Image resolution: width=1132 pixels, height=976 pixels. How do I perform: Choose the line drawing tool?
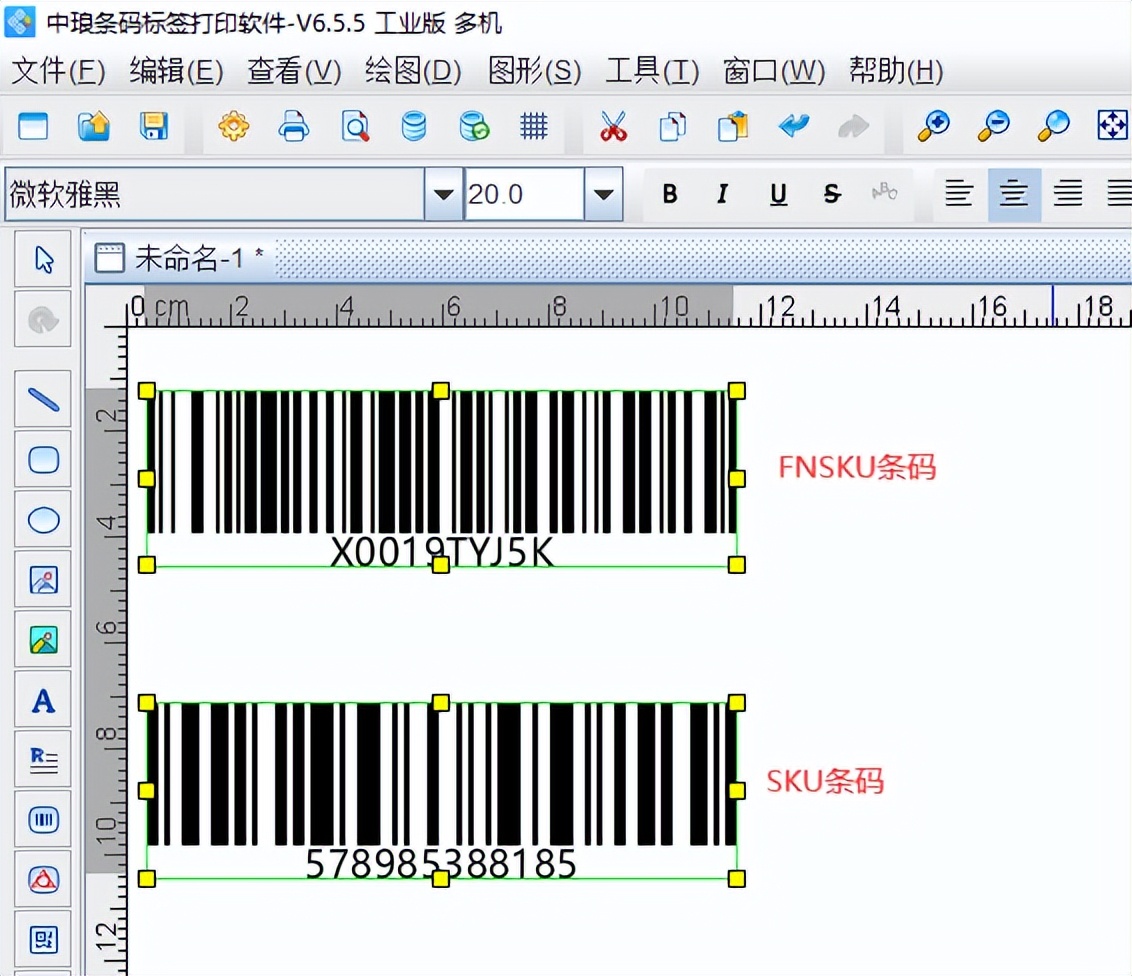pos(42,399)
